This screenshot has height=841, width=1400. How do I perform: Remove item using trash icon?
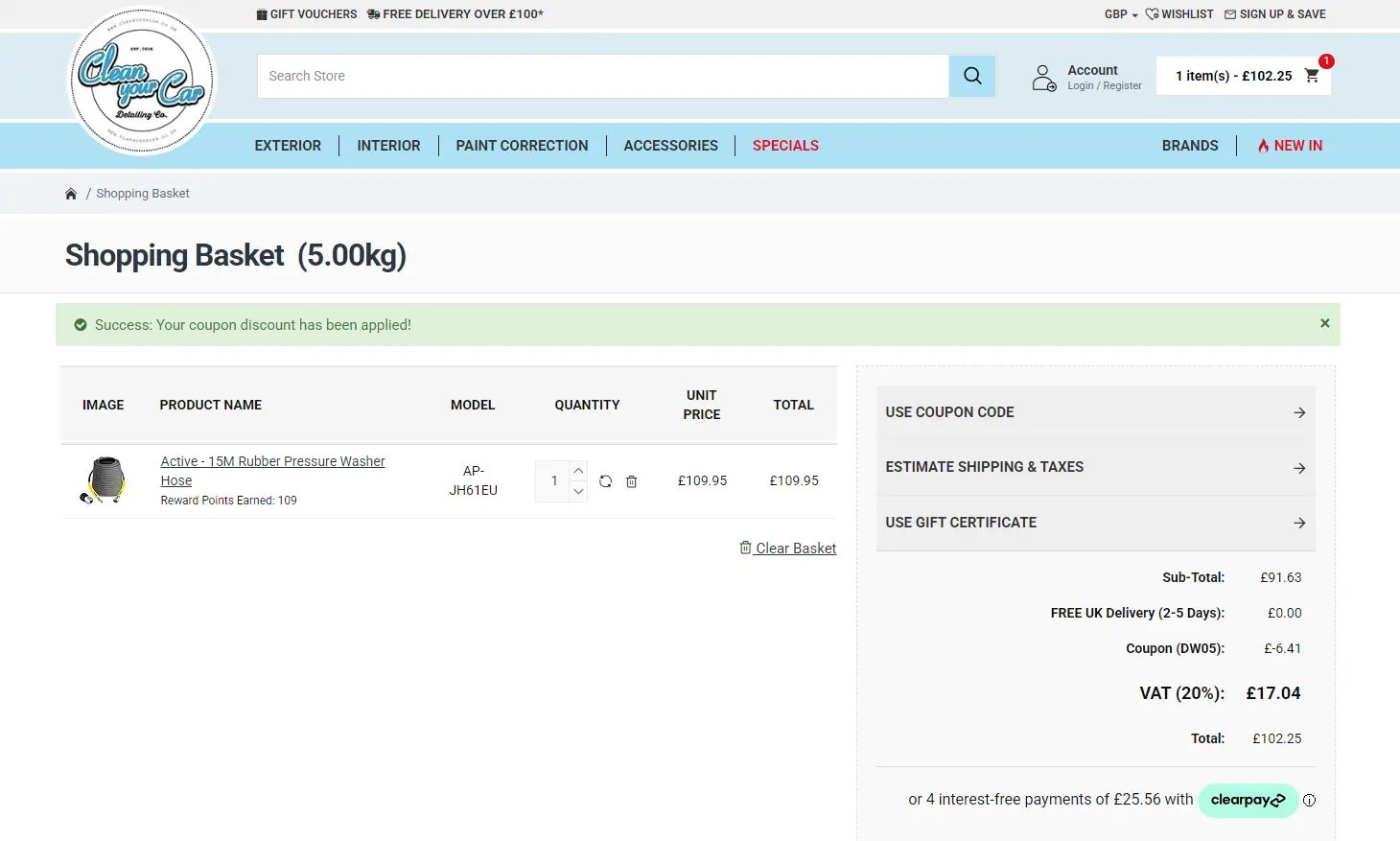[x=631, y=481]
